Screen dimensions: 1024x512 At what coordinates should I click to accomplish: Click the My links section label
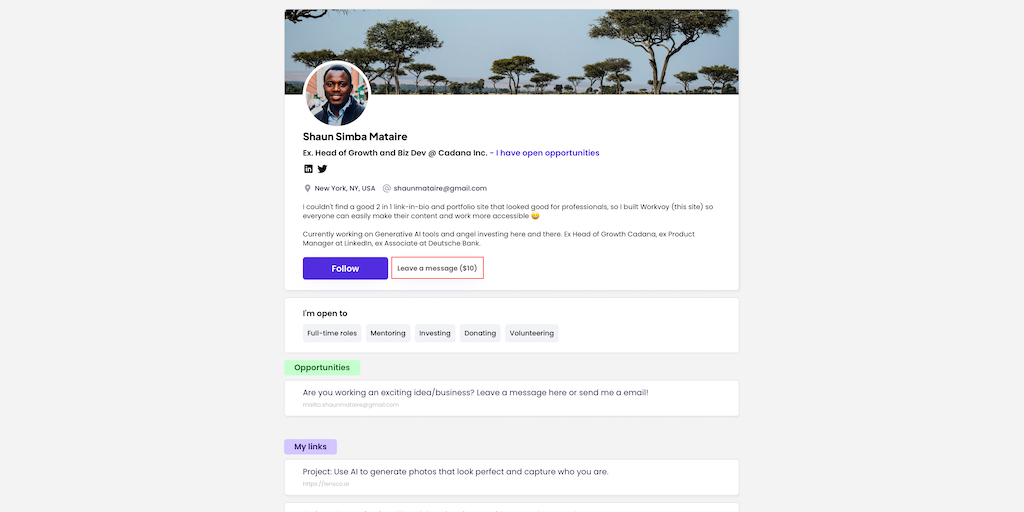tap(311, 447)
